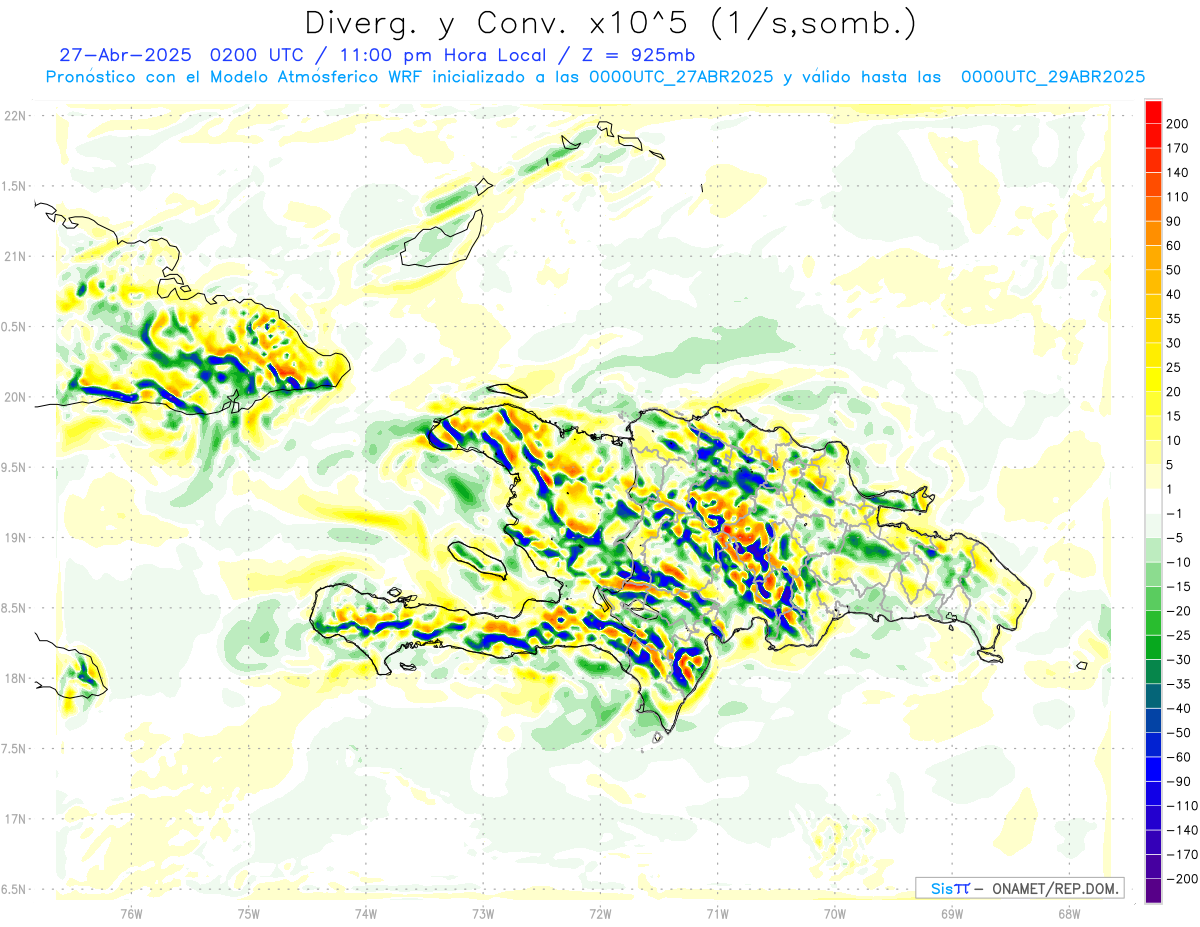Click the '-140' colorbar value

click(1182, 830)
